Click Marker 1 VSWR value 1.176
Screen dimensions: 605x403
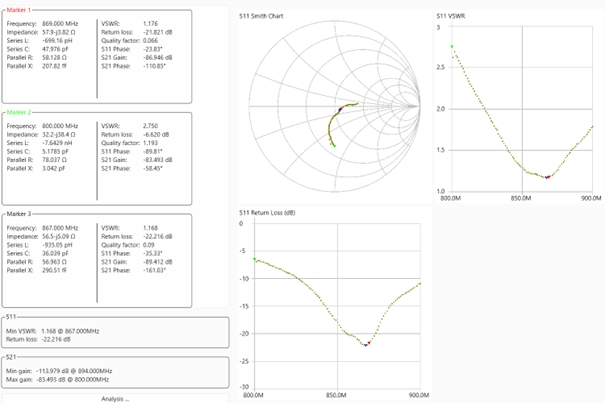150,24
